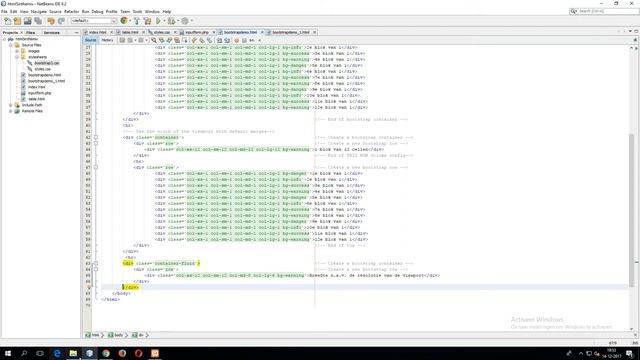The width and height of the screenshot is (640, 360).
Task: Click the Save All toolbar icon
Action: [x=38, y=21]
